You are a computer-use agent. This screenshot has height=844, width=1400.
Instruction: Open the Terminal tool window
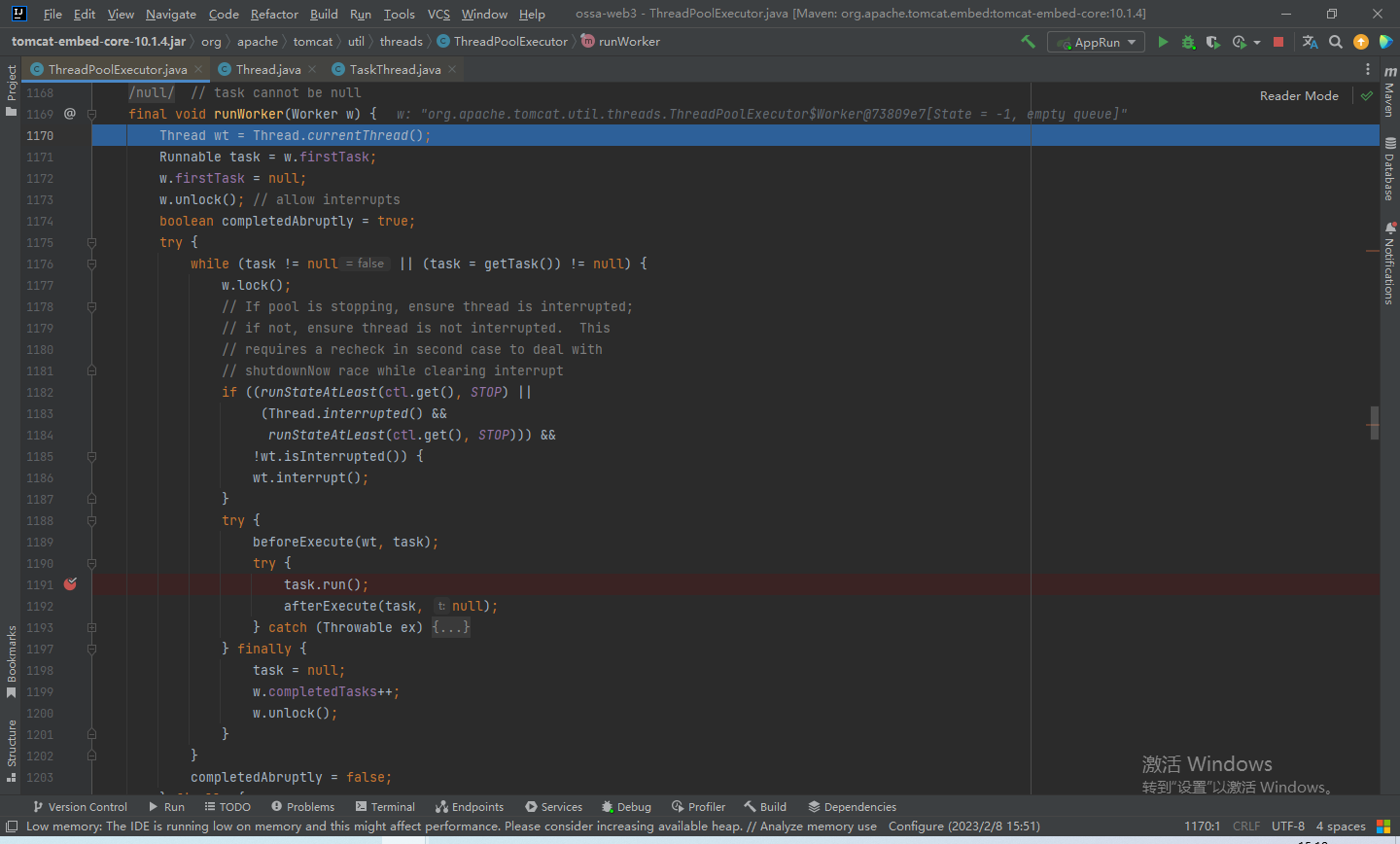coord(385,806)
